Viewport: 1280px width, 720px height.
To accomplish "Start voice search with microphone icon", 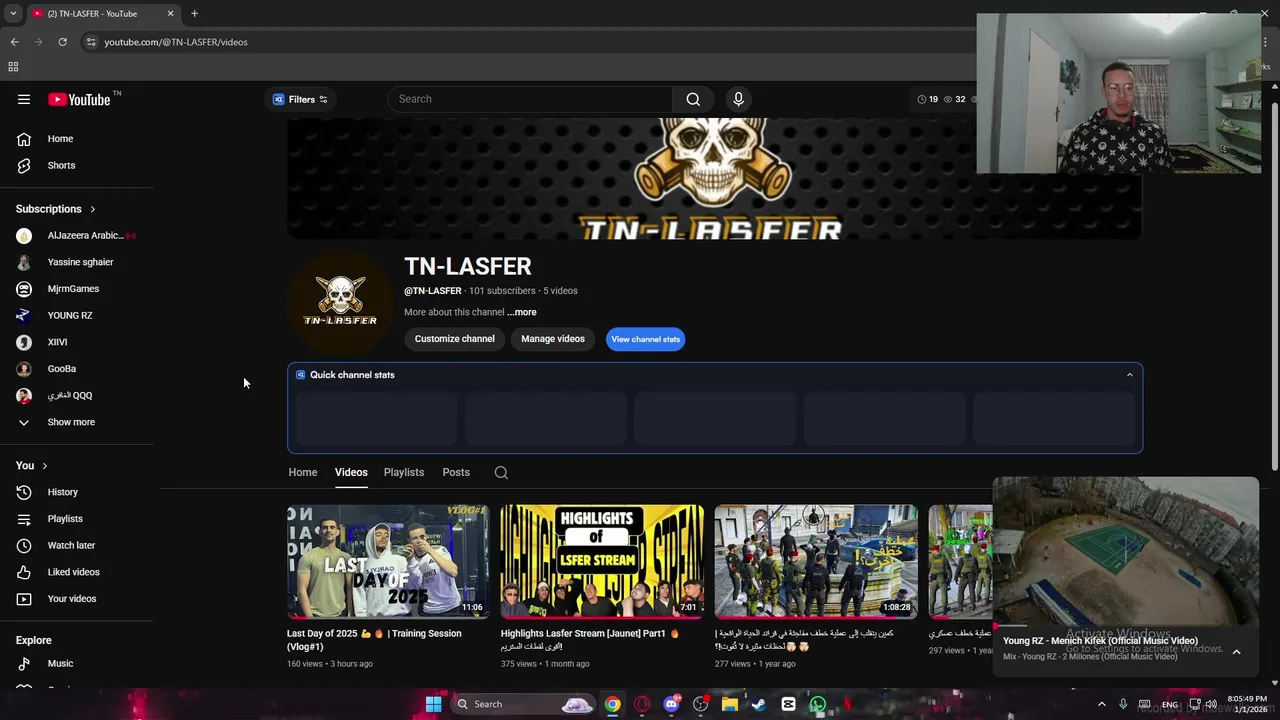I will tap(738, 99).
